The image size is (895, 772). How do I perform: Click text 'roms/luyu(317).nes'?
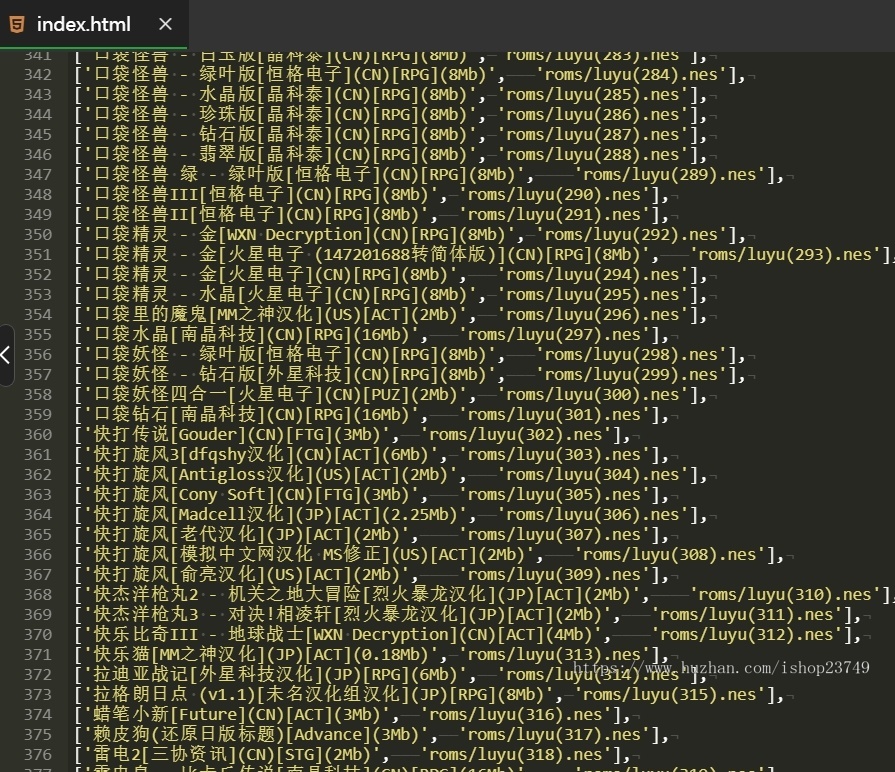click(554, 734)
